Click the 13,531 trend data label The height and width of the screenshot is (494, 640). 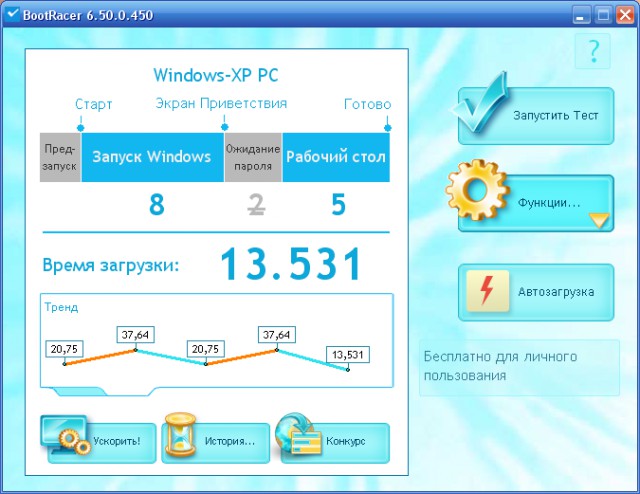(x=348, y=354)
